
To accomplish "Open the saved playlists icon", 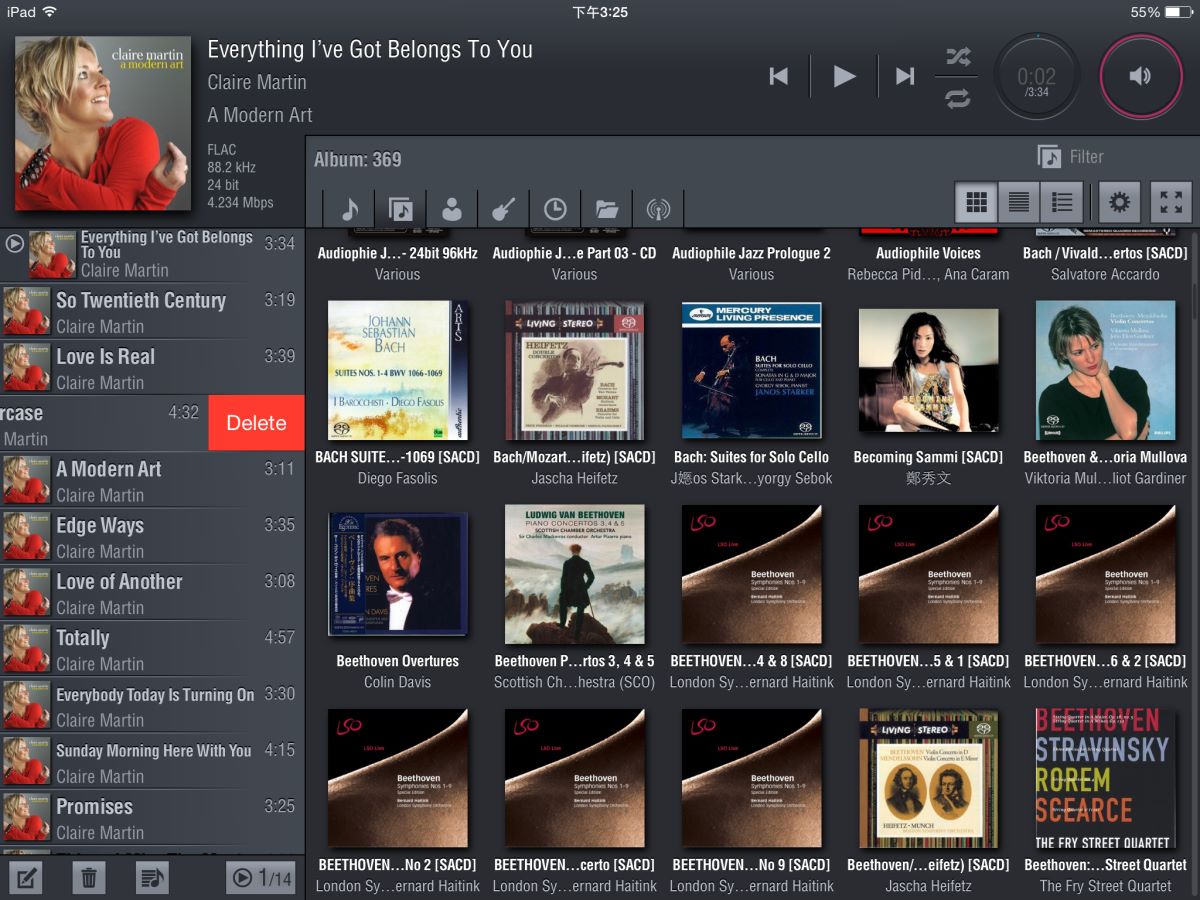I will click(152, 878).
